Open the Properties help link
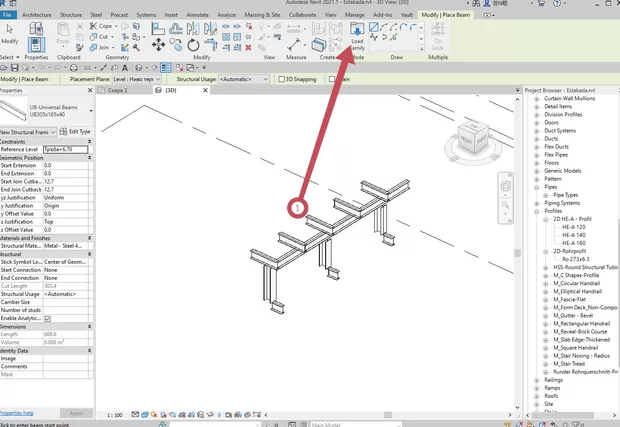 point(16,412)
